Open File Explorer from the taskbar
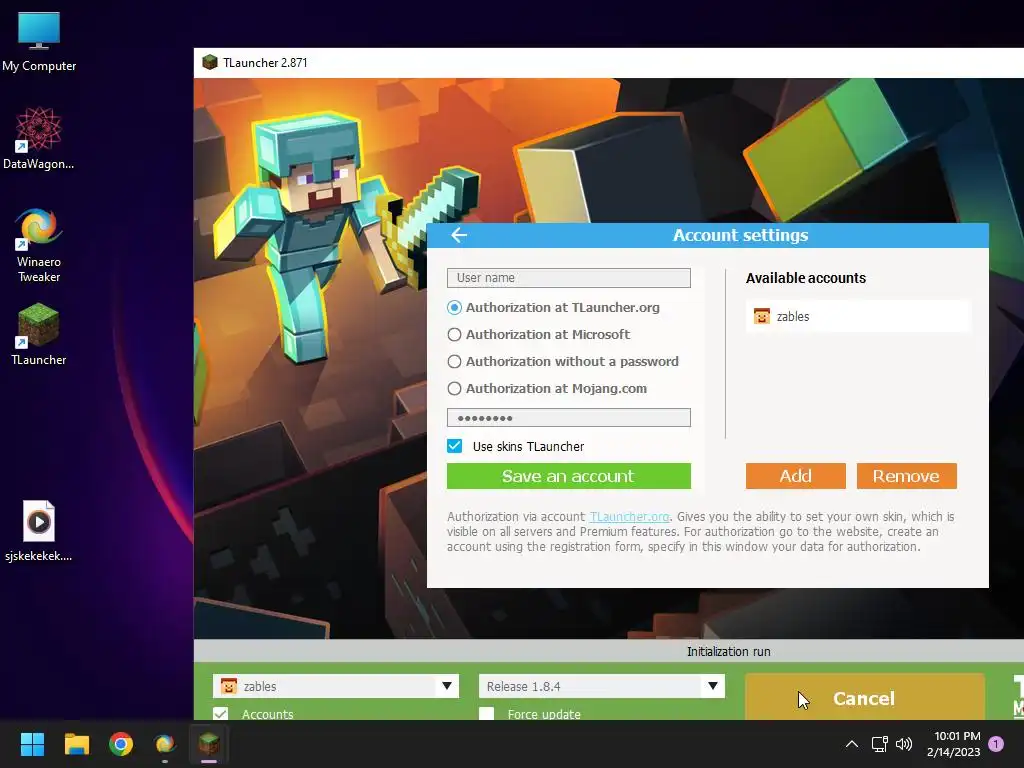The width and height of the screenshot is (1024, 768). 76,744
